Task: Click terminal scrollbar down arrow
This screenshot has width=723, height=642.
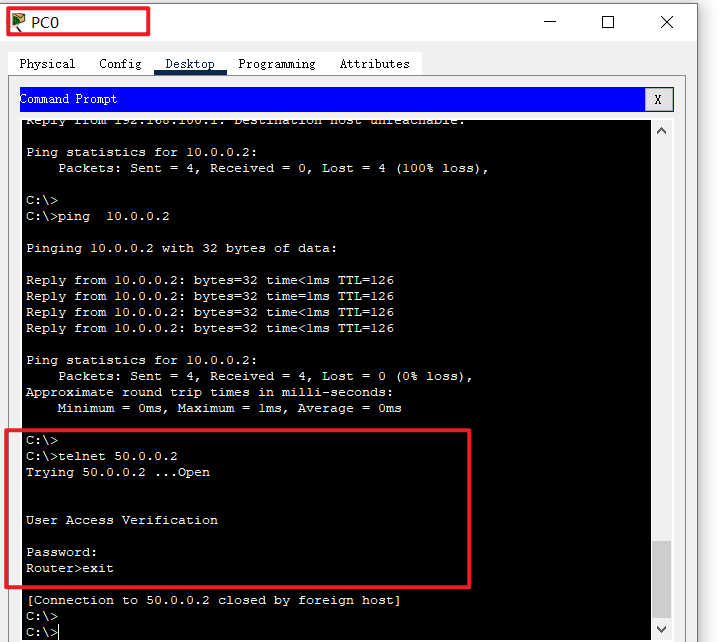Action: click(661, 629)
